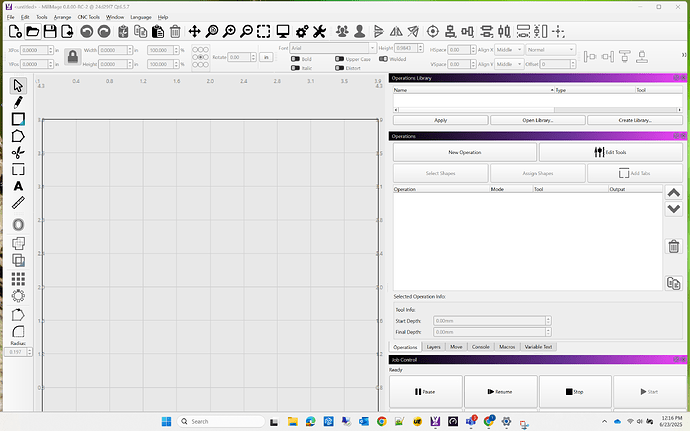The height and width of the screenshot is (431, 690).
Task: Click Zoom Out magnifier icon
Action: (x=246, y=31)
